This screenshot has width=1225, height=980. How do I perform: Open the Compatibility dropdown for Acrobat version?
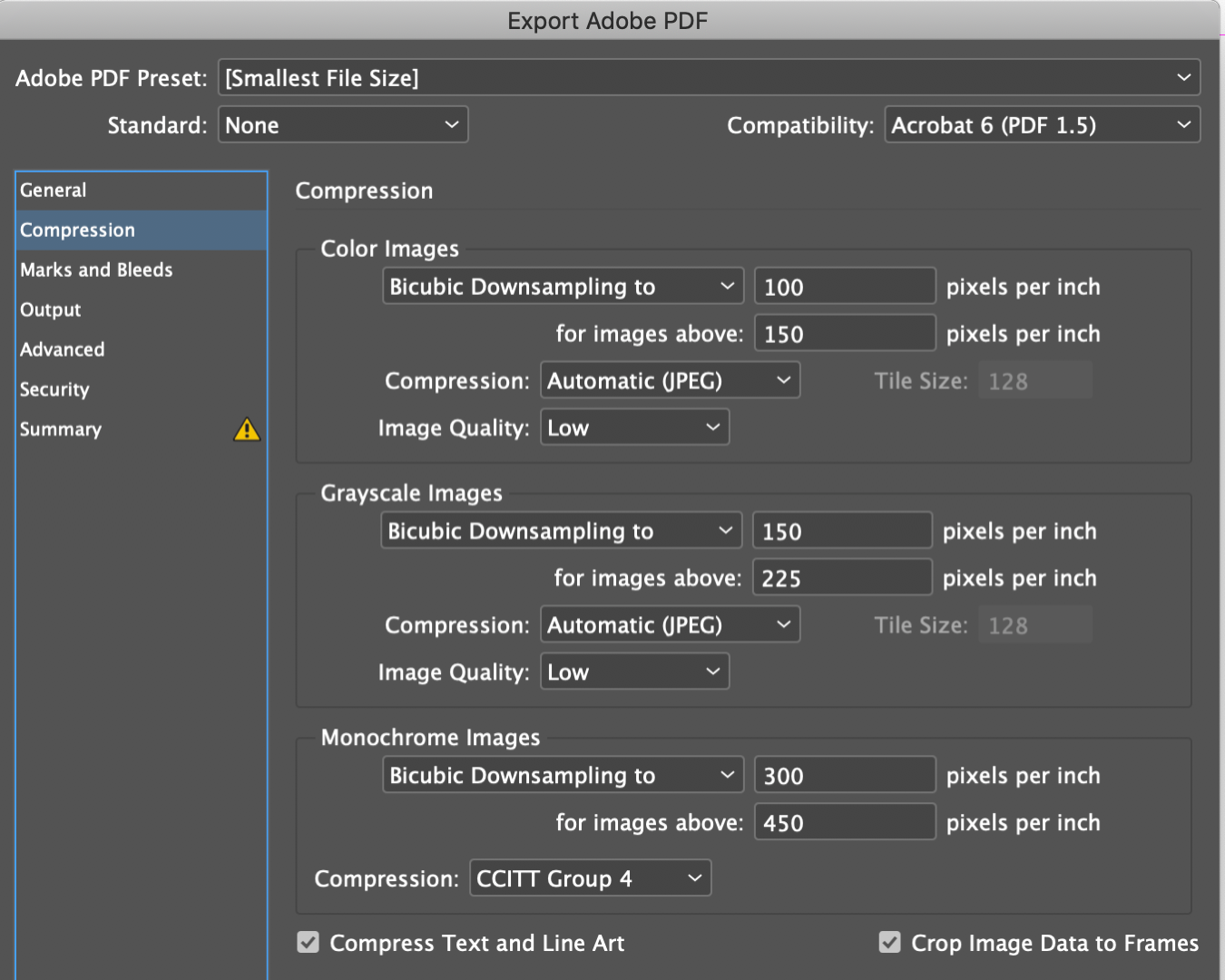tap(1042, 125)
